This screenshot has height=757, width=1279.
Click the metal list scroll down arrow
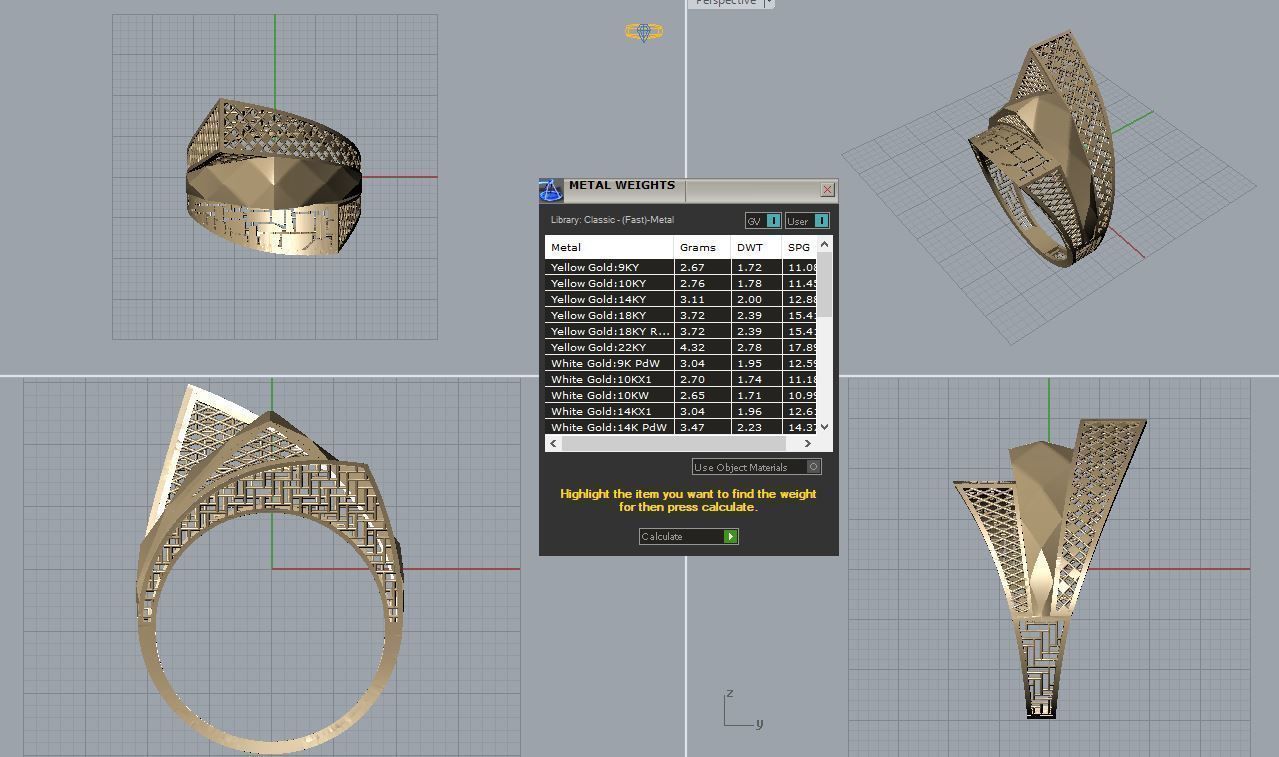pos(824,427)
